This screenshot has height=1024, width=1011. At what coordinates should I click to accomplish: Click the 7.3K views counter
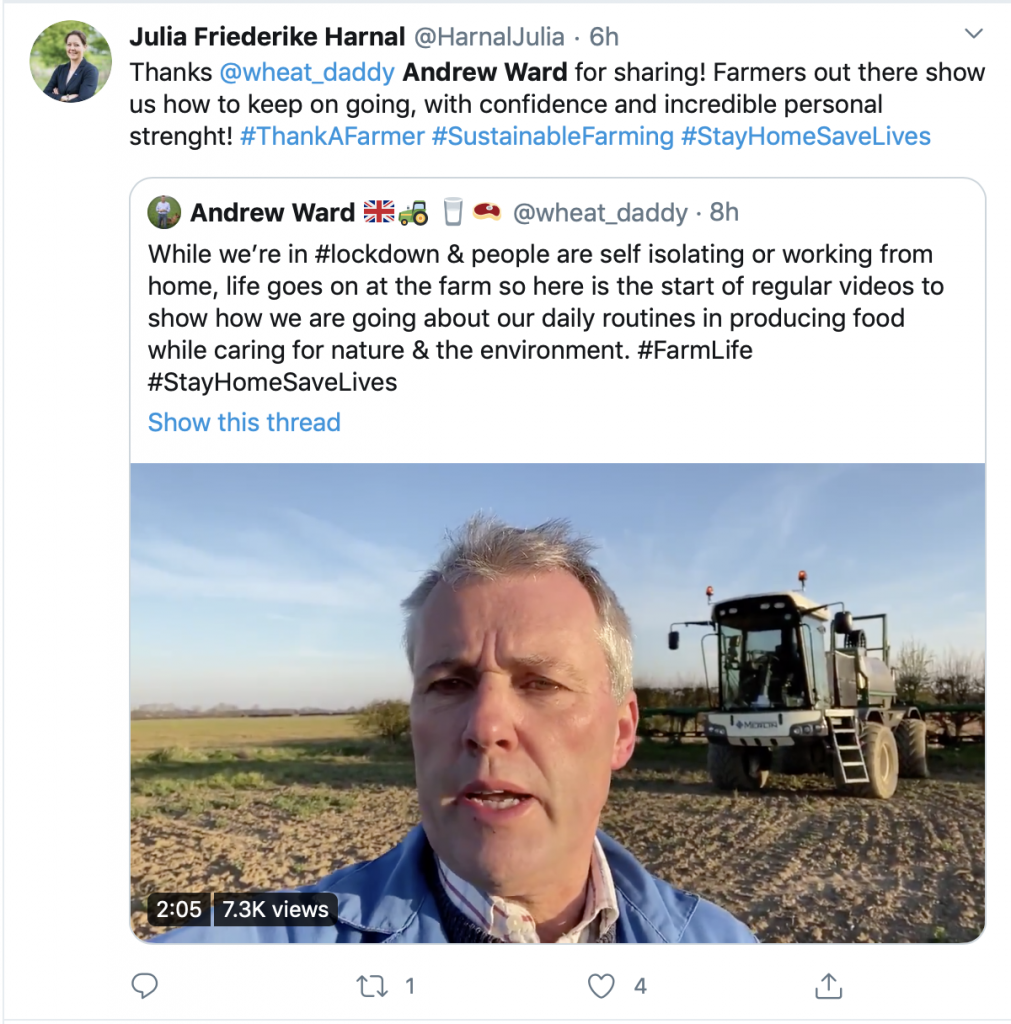(275, 909)
